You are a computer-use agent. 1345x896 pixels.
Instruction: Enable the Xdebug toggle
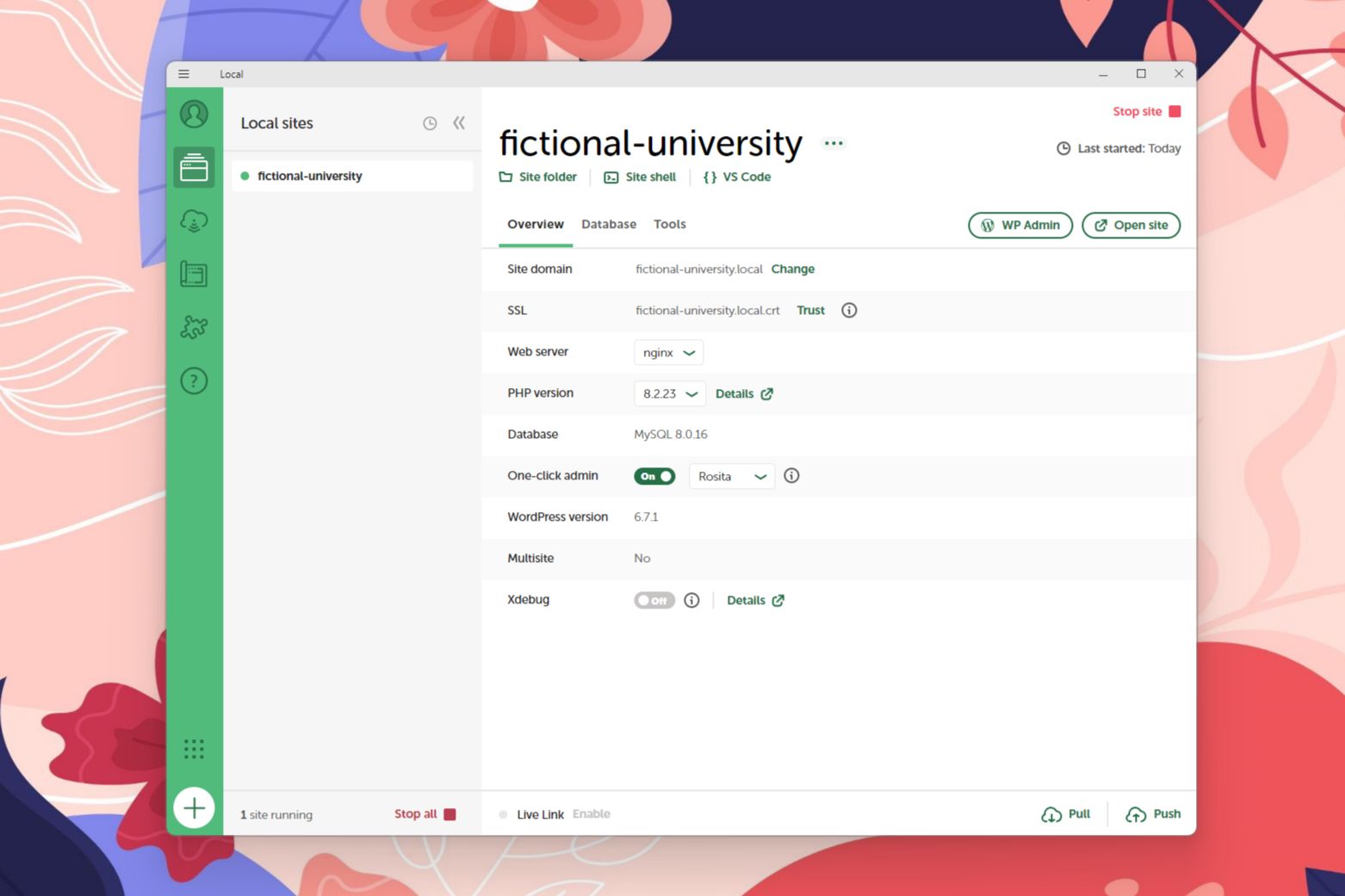(x=654, y=600)
